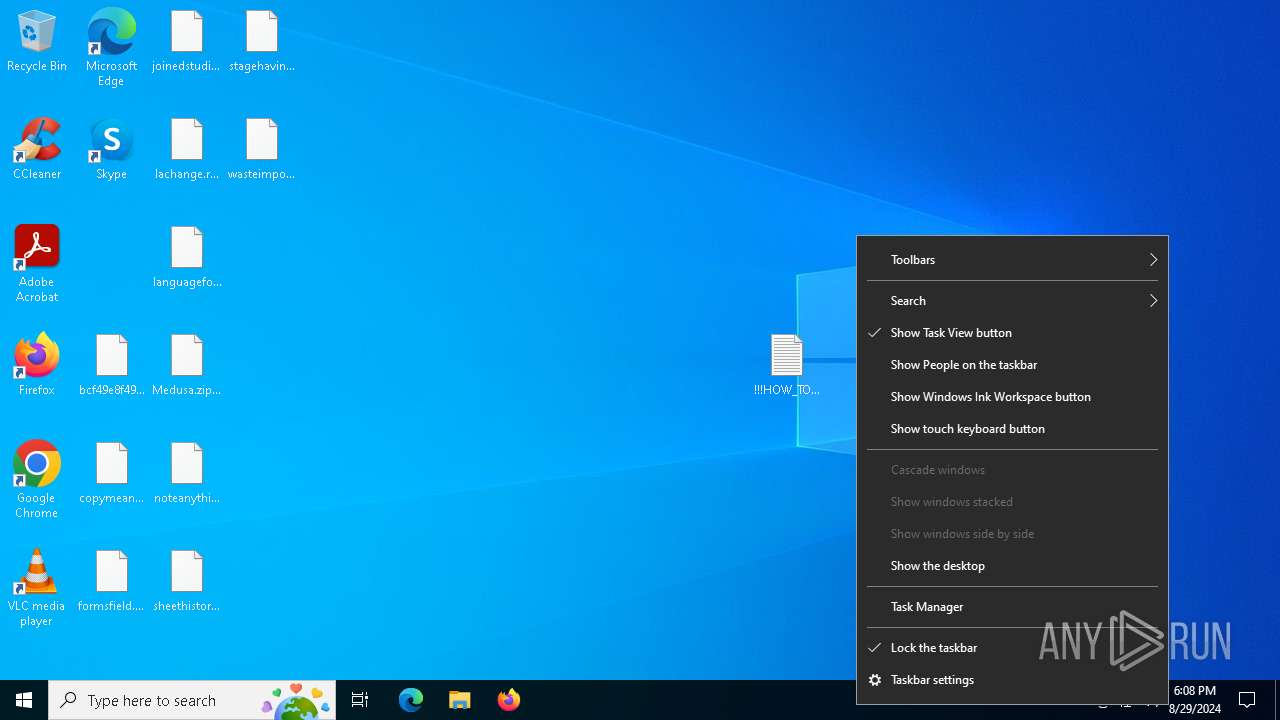Click the greyed-out Show windows stacked entry
Screen dimensions: 1280x720
click(1012, 502)
